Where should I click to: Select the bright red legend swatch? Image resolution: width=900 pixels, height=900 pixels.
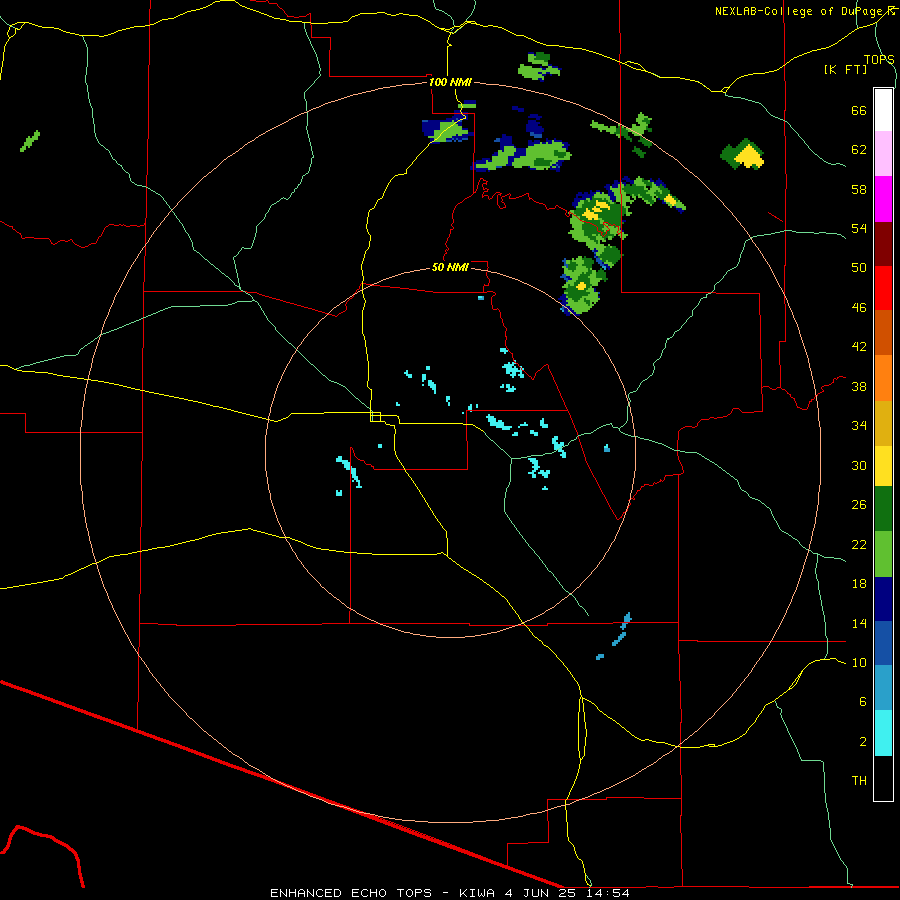pos(883,288)
